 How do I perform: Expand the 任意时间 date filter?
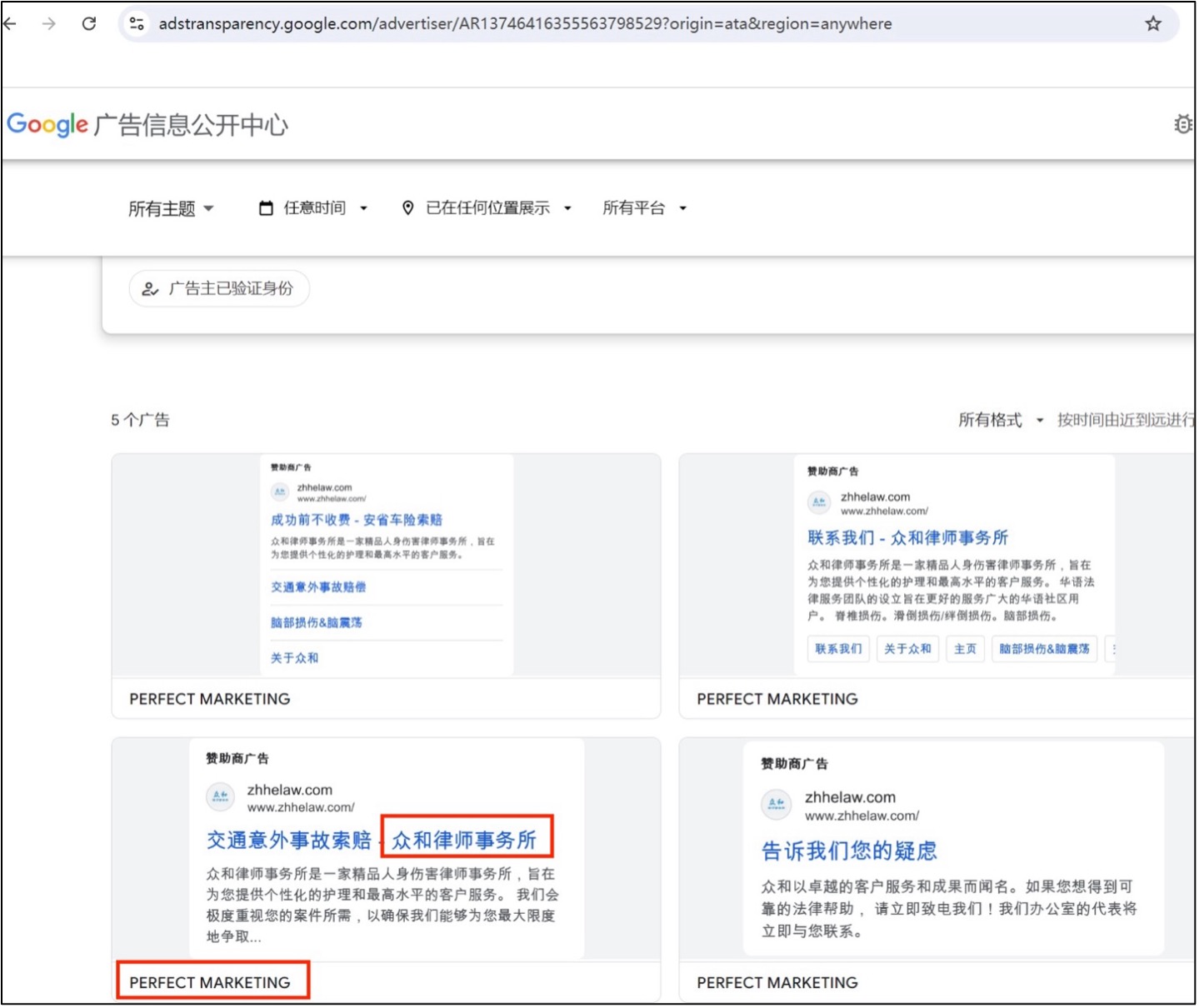point(313,208)
